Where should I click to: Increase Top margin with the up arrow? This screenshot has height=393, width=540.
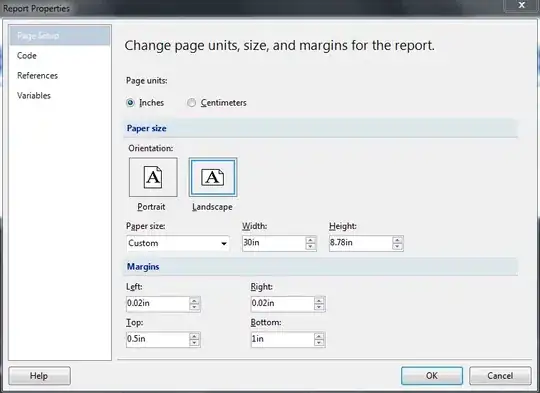pos(195,336)
